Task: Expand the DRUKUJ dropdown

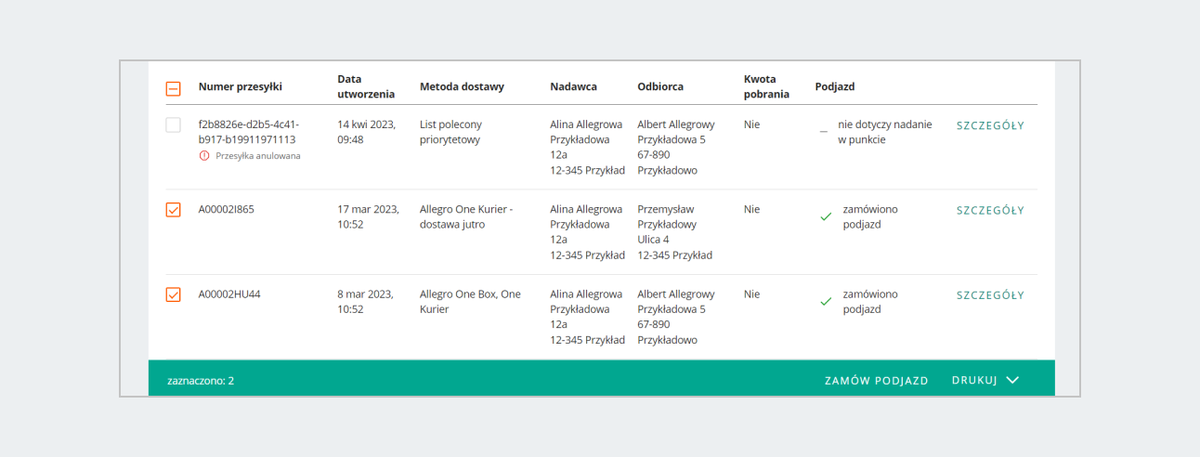Action: (x=985, y=381)
